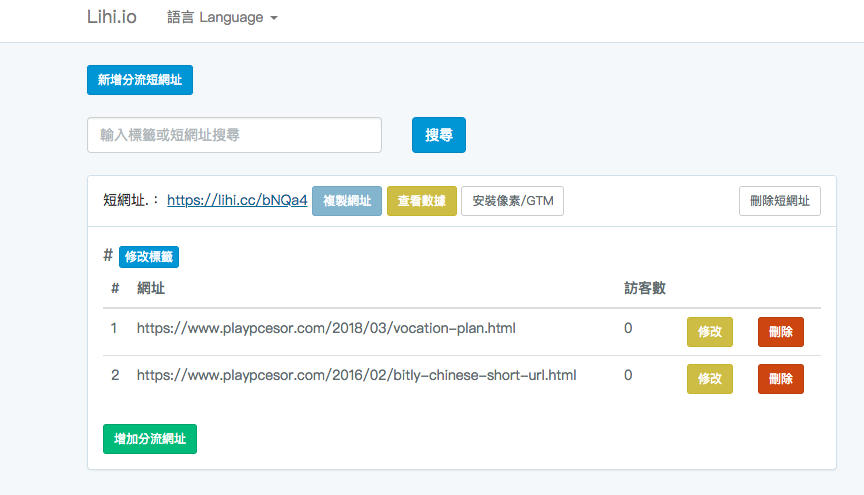
Task: Open the Lihi.io home link
Action: coord(112,17)
